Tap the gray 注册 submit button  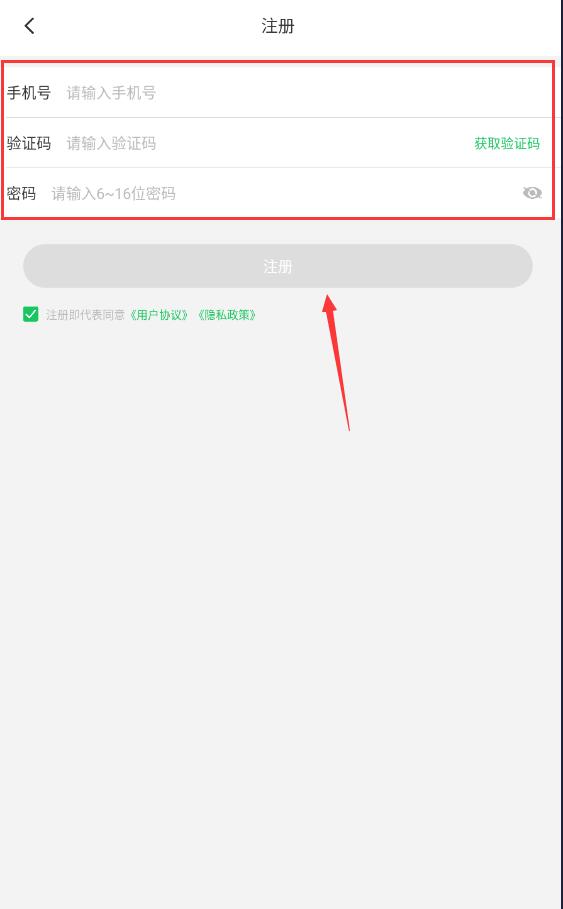pyautogui.click(x=278, y=266)
